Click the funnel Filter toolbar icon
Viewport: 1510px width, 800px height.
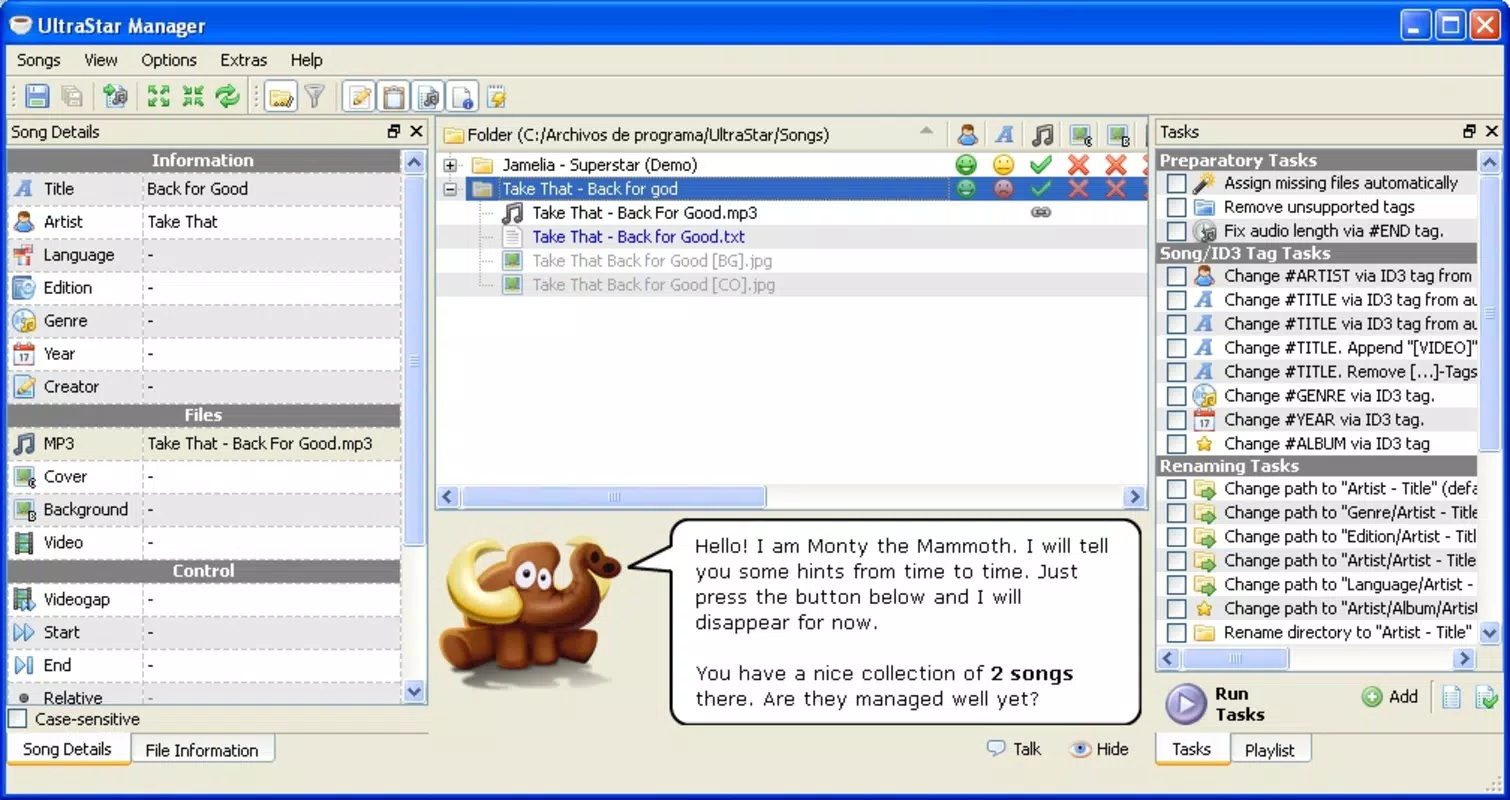[x=315, y=96]
